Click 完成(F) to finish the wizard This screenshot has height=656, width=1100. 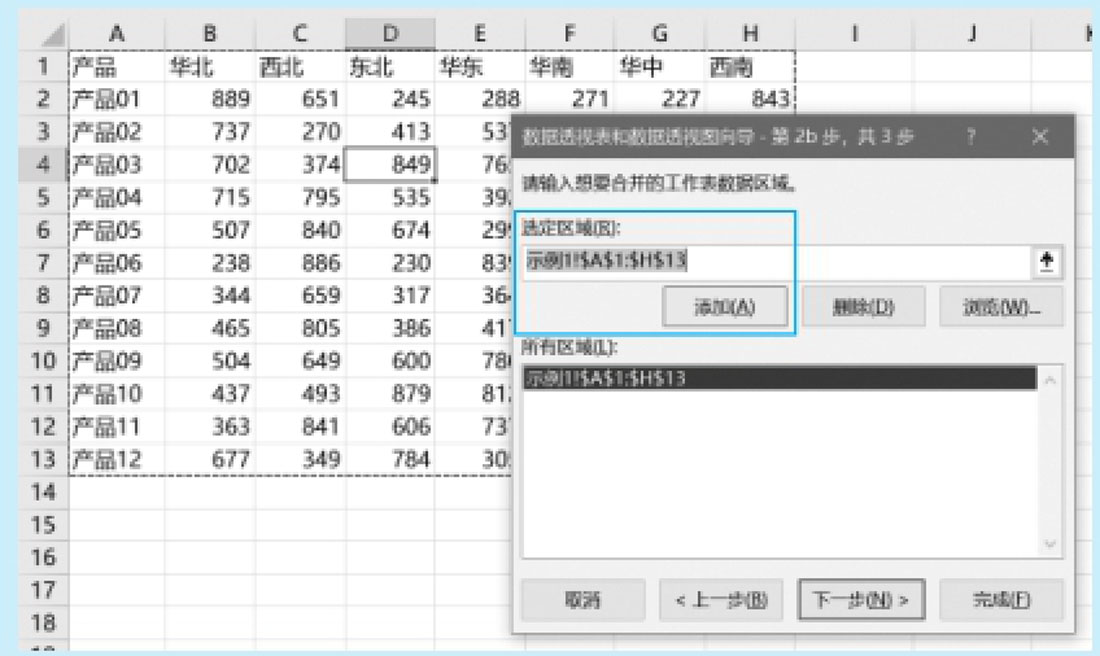[1001, 600]
